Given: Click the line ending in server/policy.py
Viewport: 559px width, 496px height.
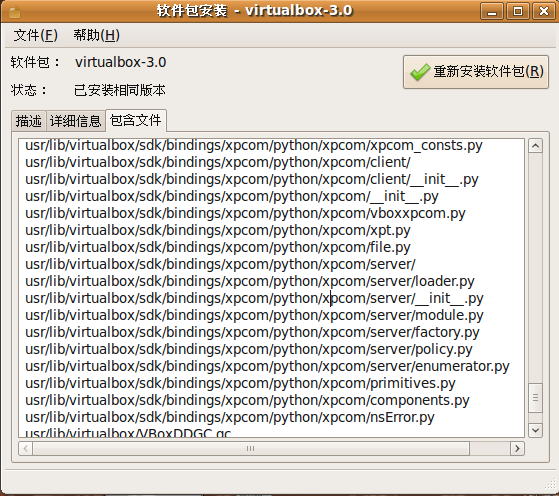Looking at the screenshot, I should (x=249, y=349).
